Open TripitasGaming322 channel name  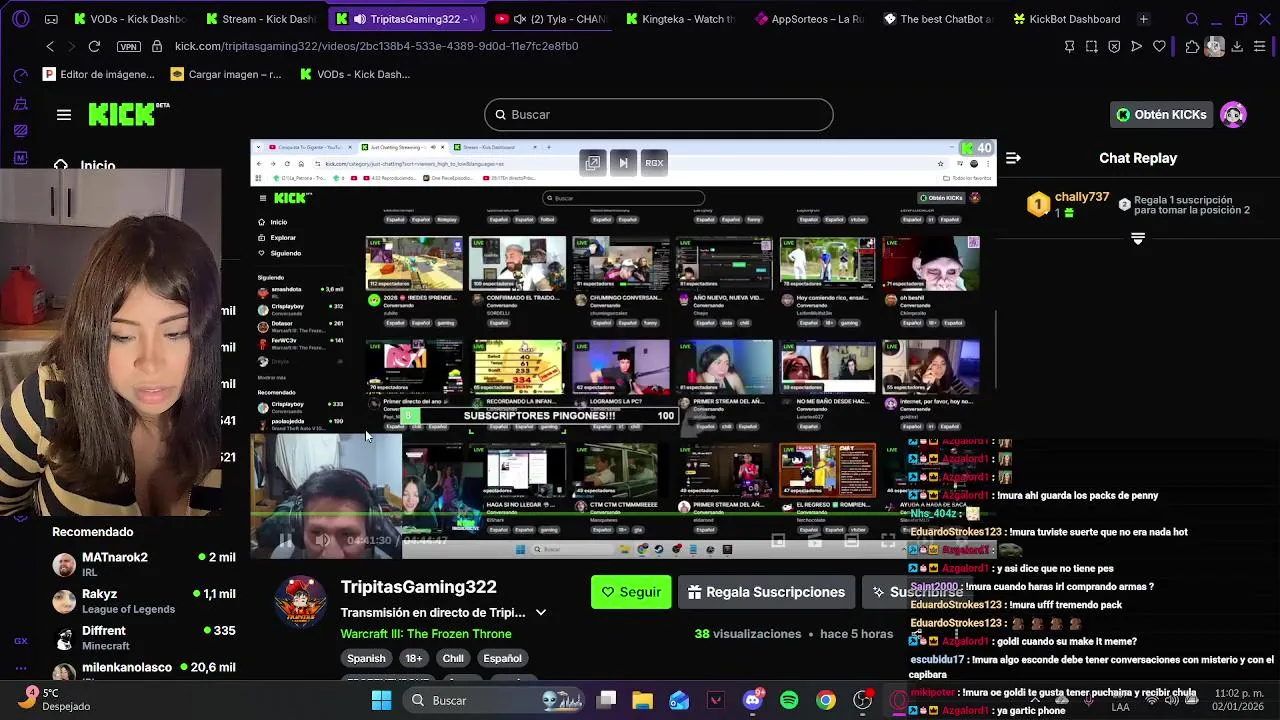(418, 587)
